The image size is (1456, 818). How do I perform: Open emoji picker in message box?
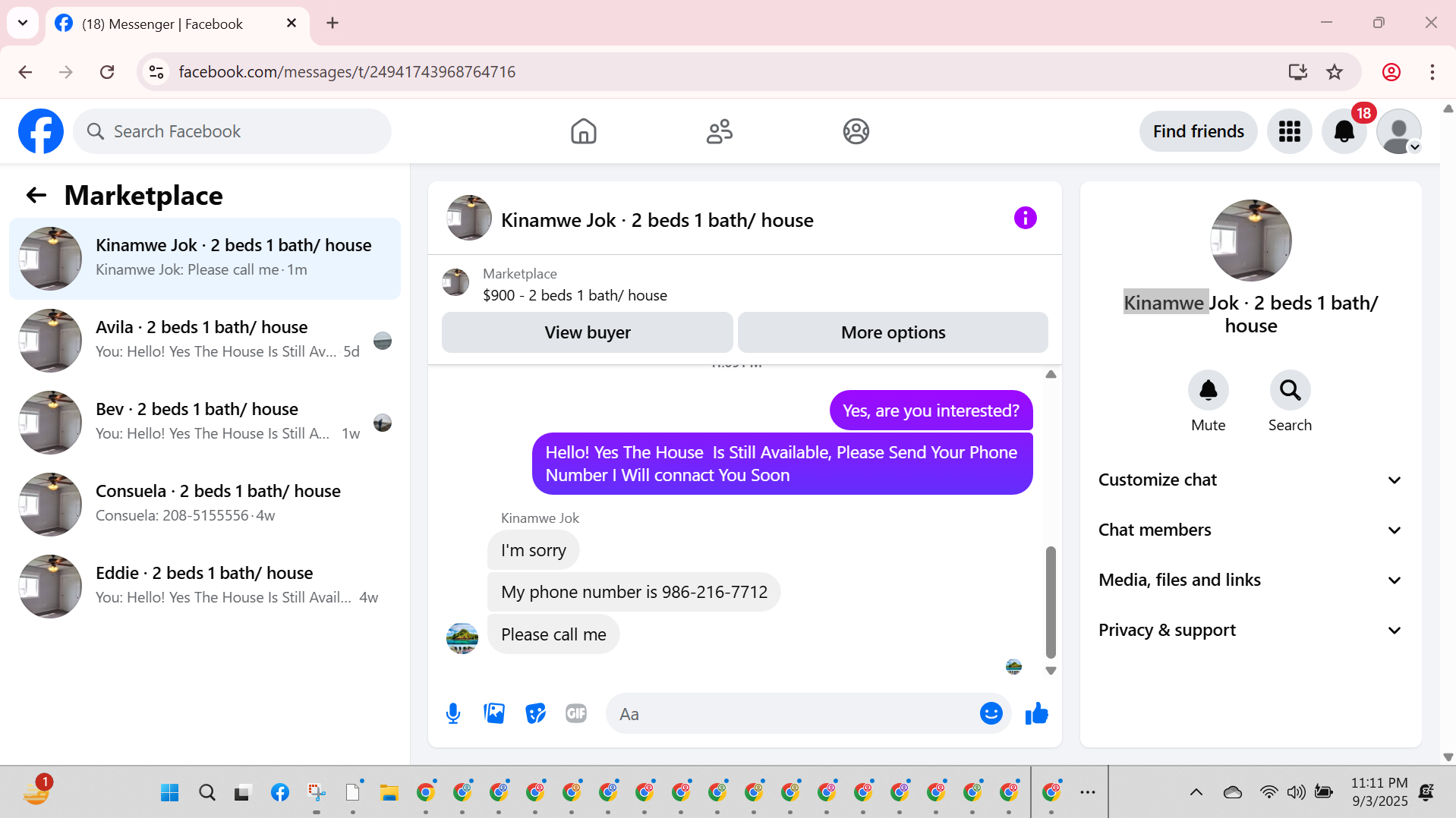[991, 713]
